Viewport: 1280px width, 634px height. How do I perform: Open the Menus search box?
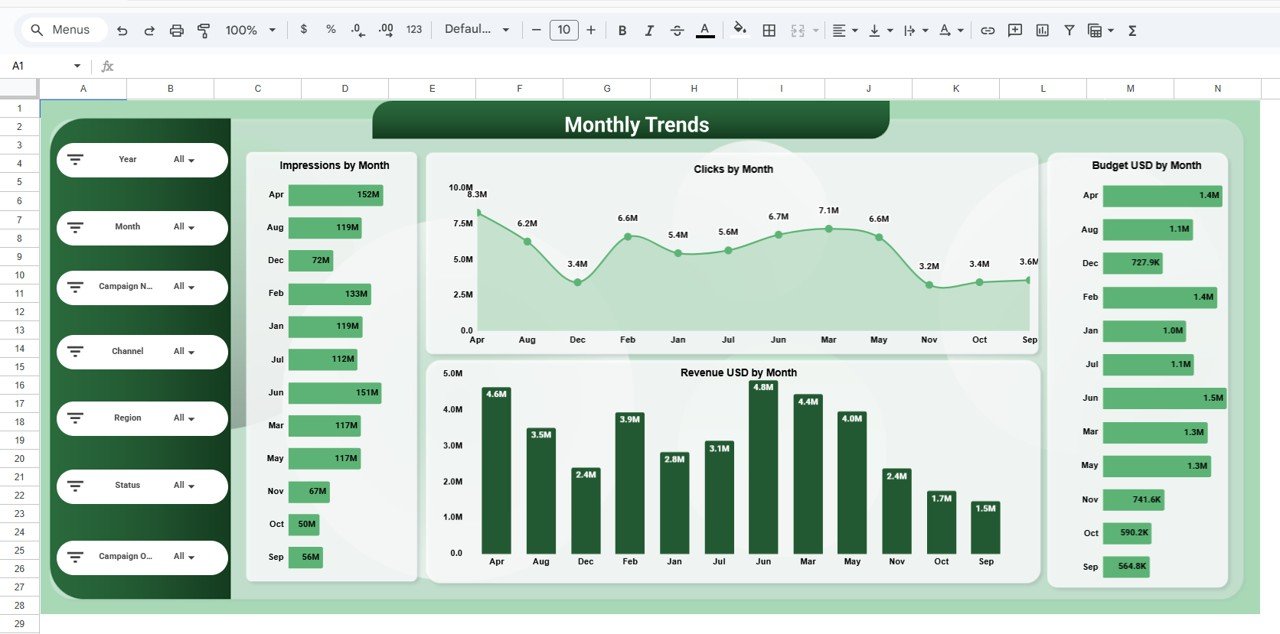(62, 29)
